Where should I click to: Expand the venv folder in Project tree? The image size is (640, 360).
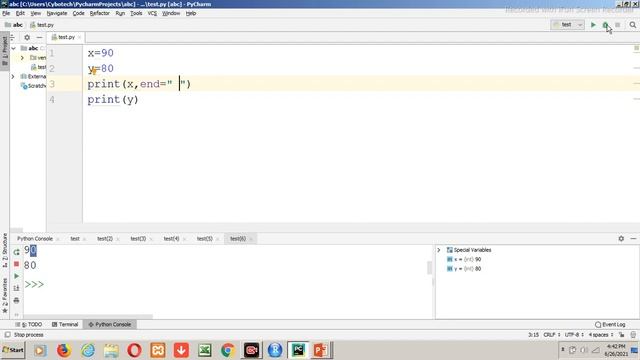[22, 58]
